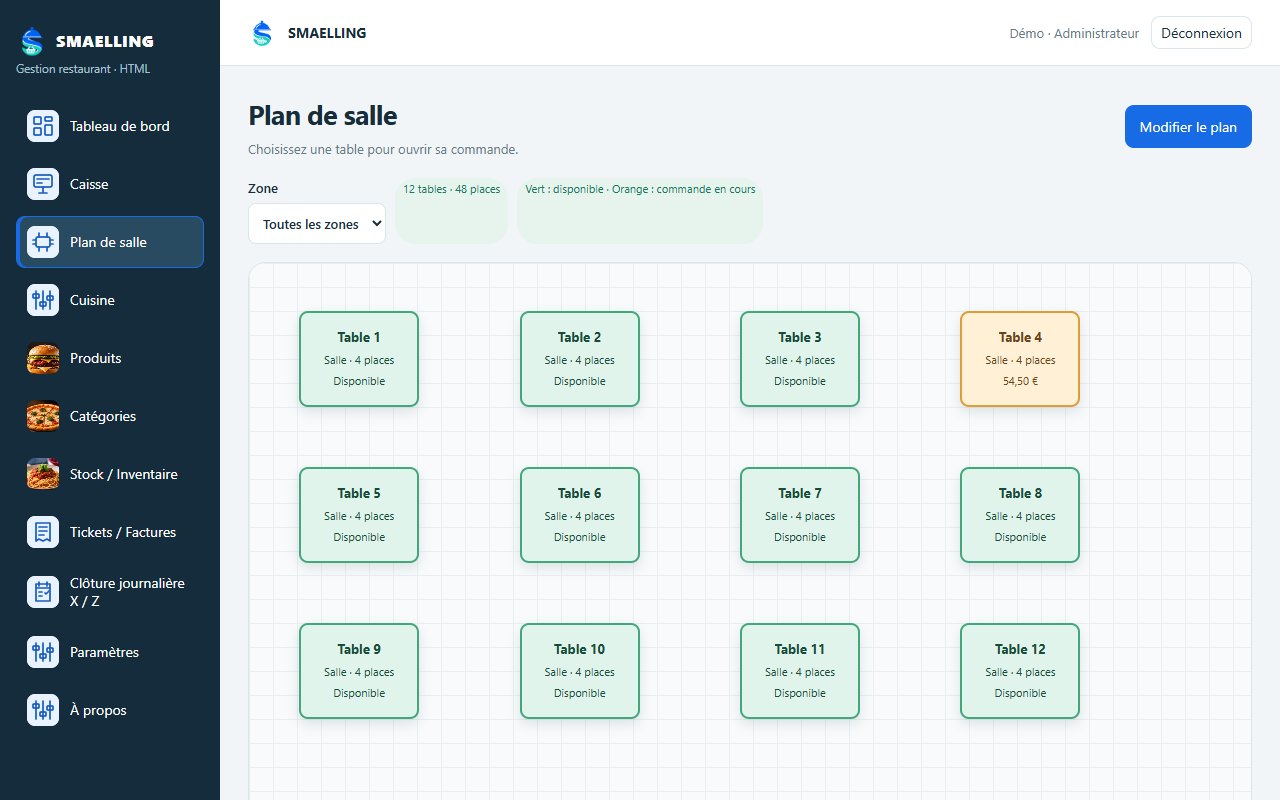Click the Catégories pizza icon

tap(43, 416)
